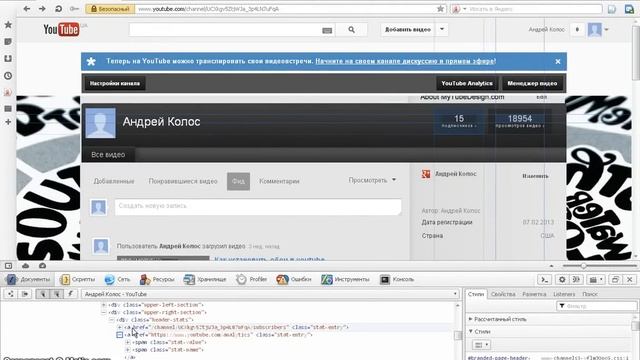Open the Console tab in Dragonfly
This screenshot has width=640, height=360.
pos(397,280)
